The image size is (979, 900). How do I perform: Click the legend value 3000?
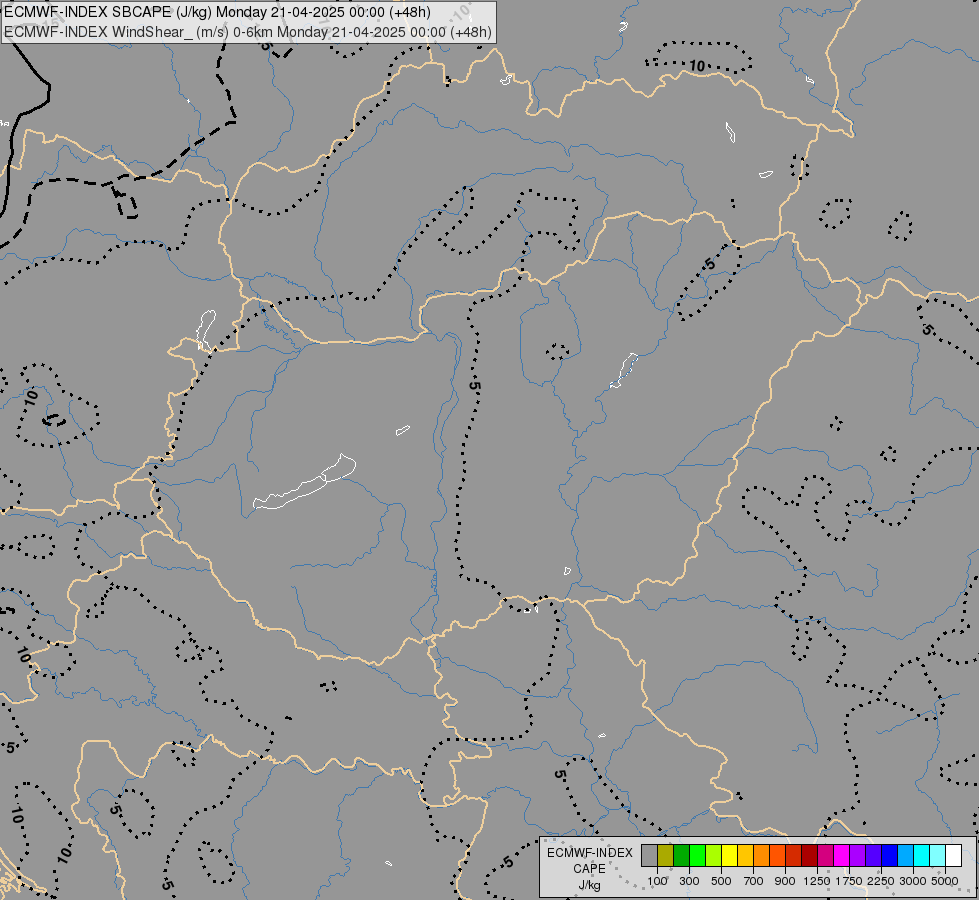coord(913,881)
